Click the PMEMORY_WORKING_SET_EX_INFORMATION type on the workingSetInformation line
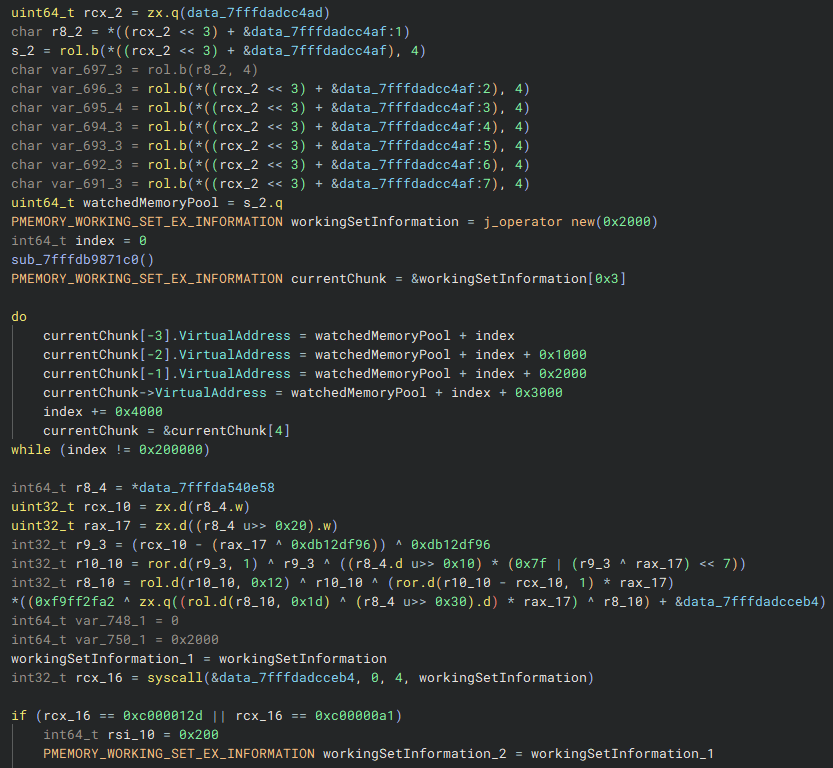Image resolution: width=833 pixels, height=768 pixels. click(147, 221)
